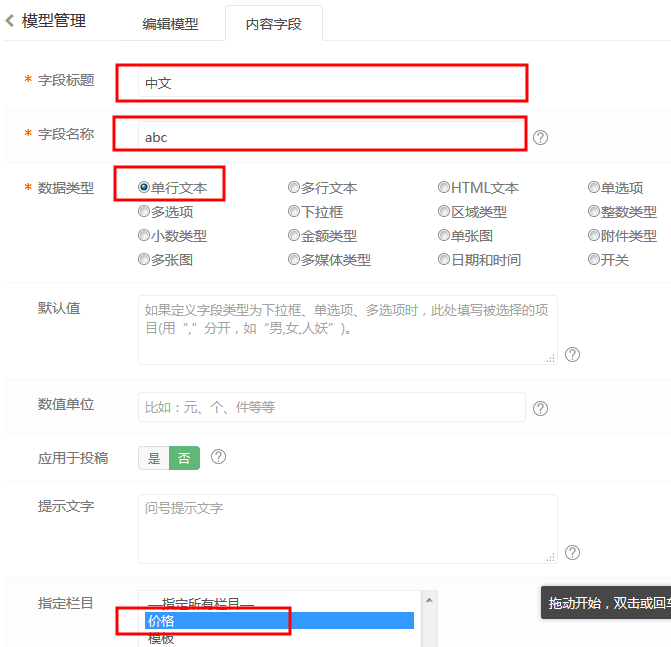Choose 价格 in the 指定栏目 list

[279, 620]
